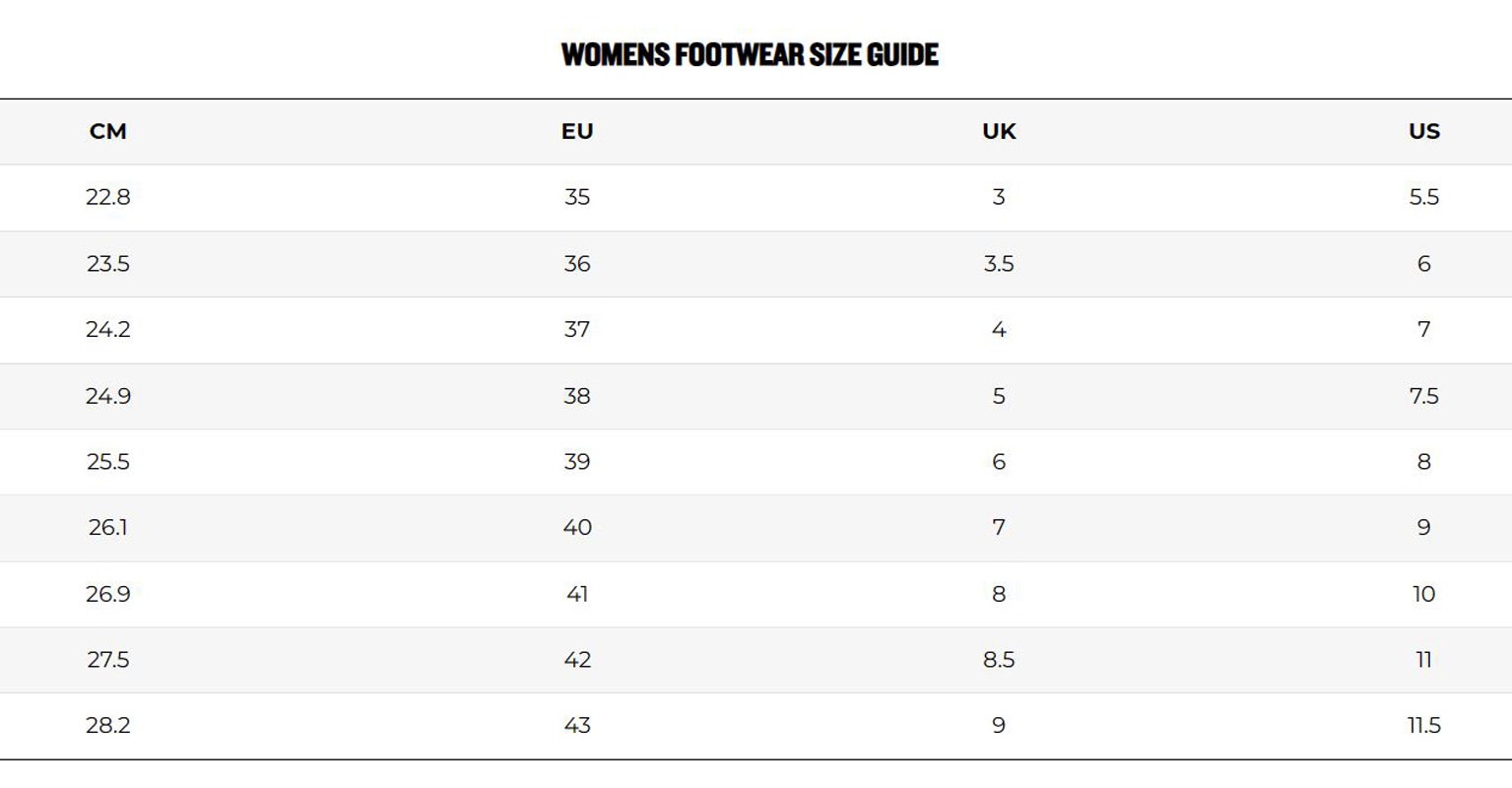Click the US size 10 cell

click(x=1424, y=594)
